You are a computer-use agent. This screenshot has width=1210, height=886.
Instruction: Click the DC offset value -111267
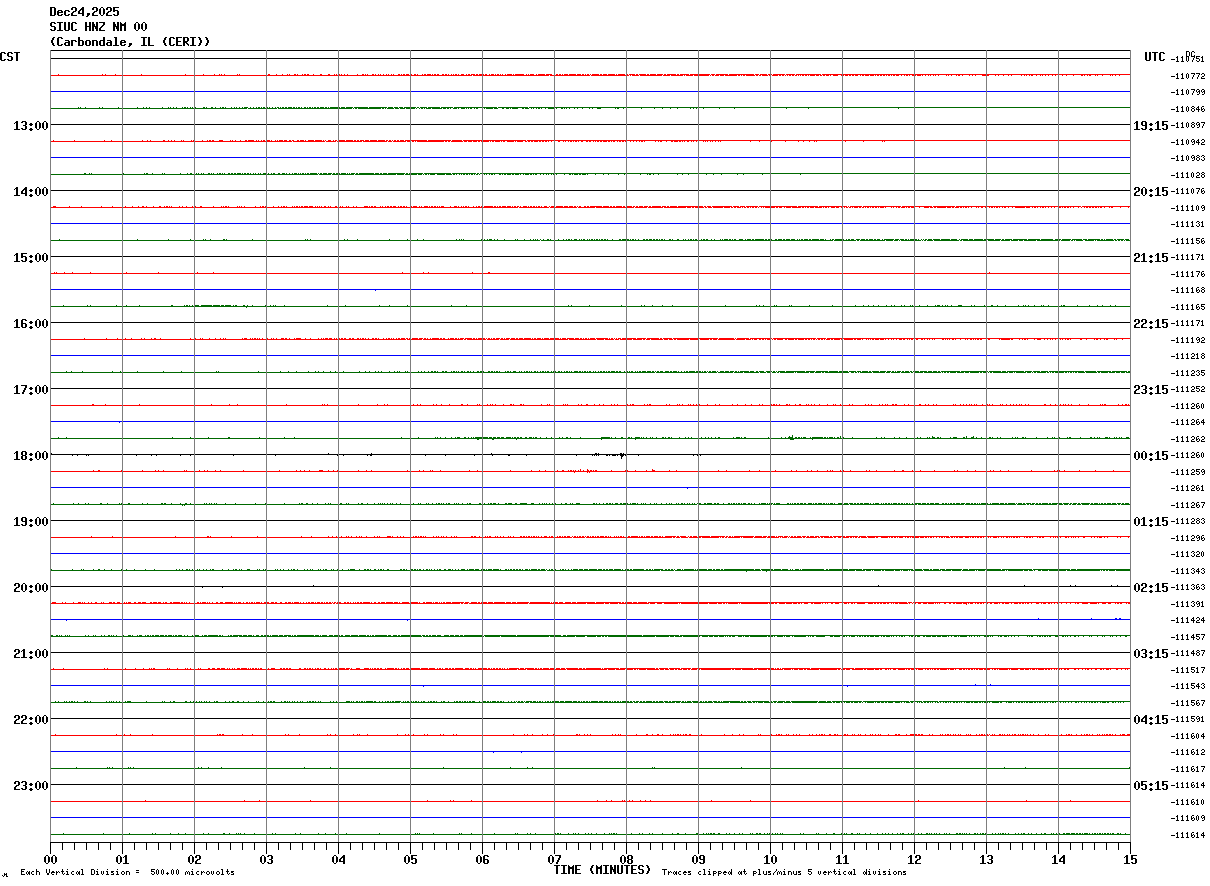(x=1188, y=506)
